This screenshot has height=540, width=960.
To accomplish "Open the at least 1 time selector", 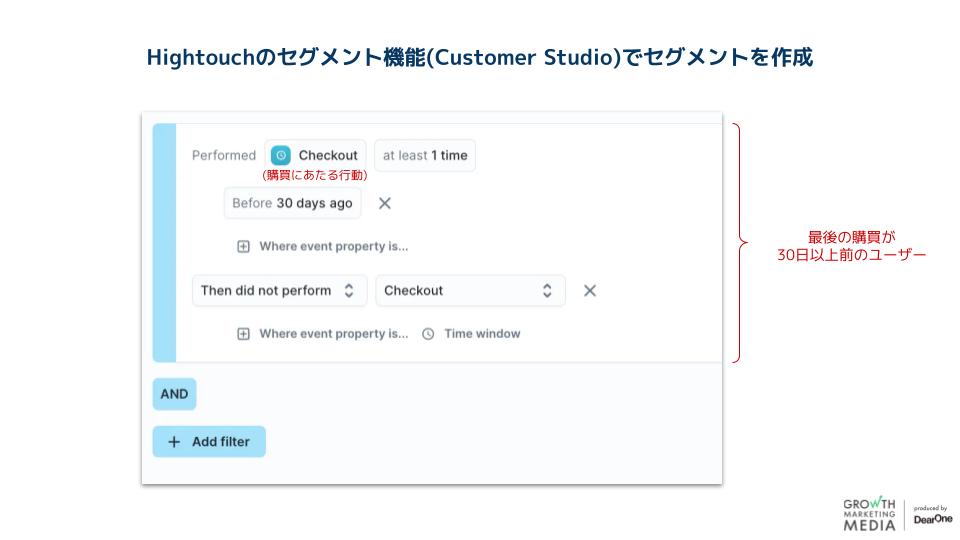I will point(425,155).
